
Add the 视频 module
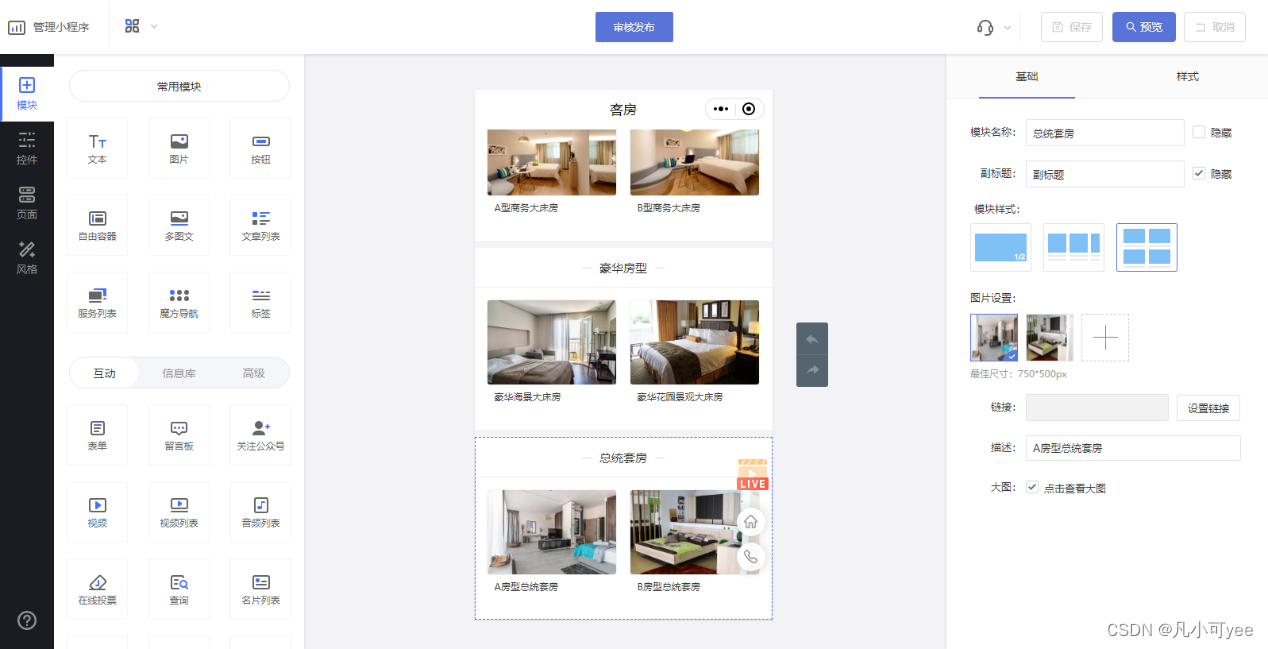click(x=97, y=512)
